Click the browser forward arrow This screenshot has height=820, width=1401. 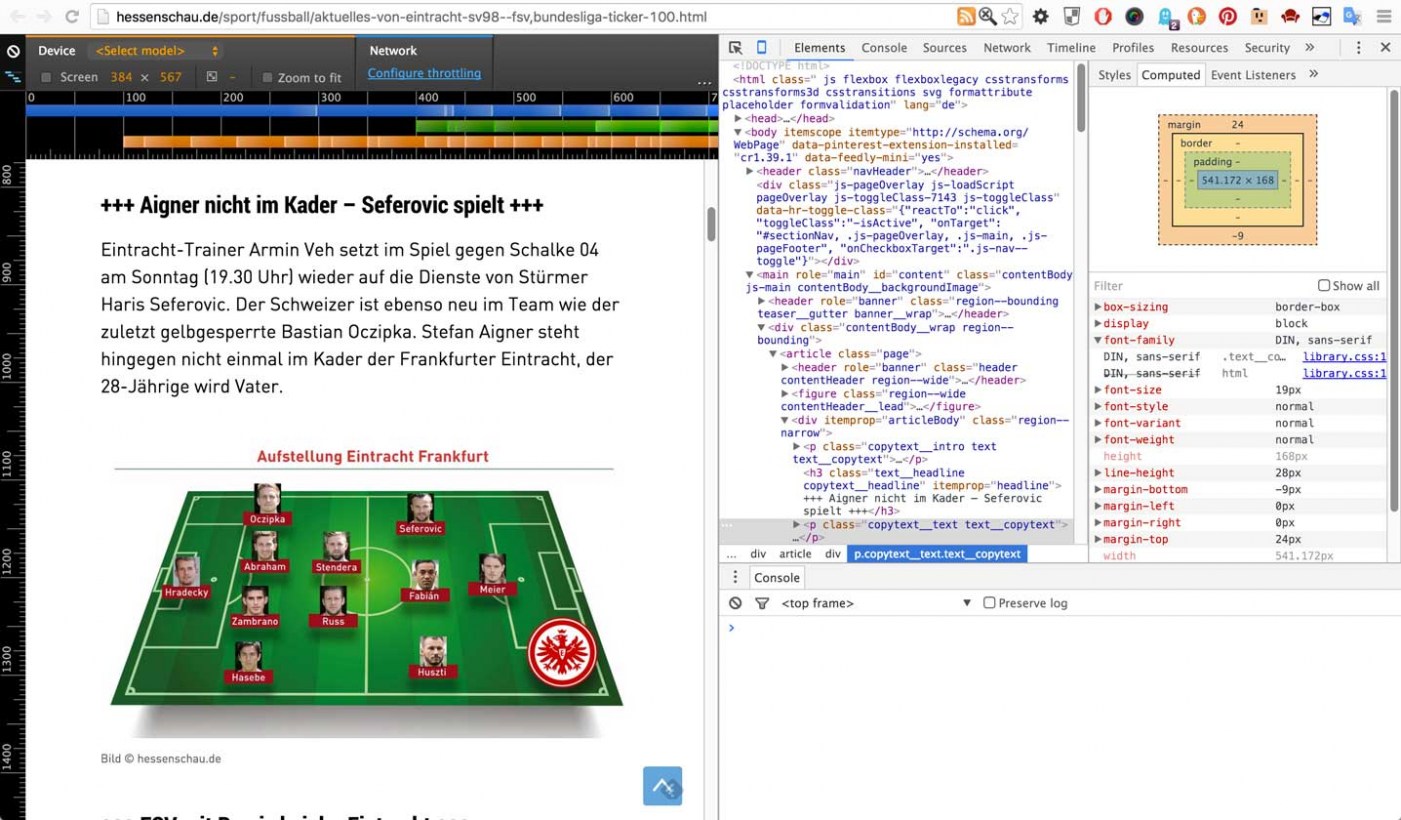[x=44, y=16]
